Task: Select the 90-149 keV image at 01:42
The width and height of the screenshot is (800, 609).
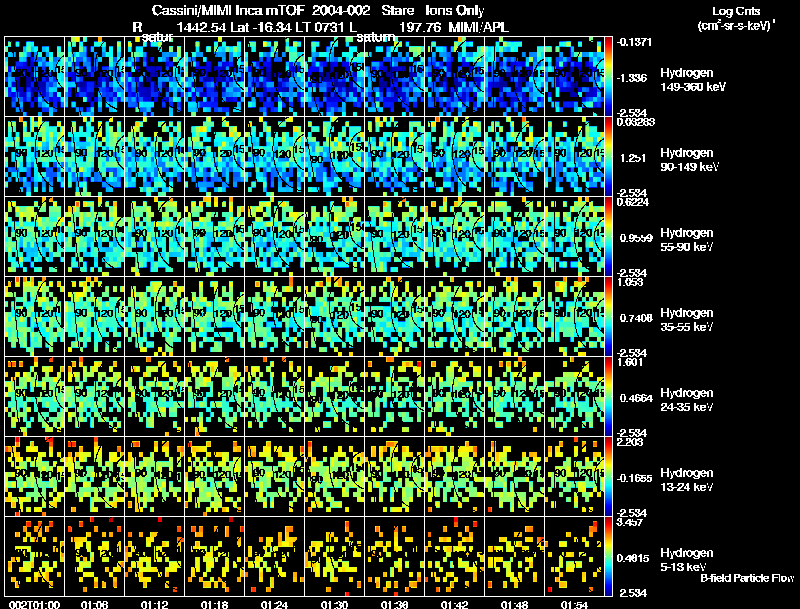Action: [455, 157]
